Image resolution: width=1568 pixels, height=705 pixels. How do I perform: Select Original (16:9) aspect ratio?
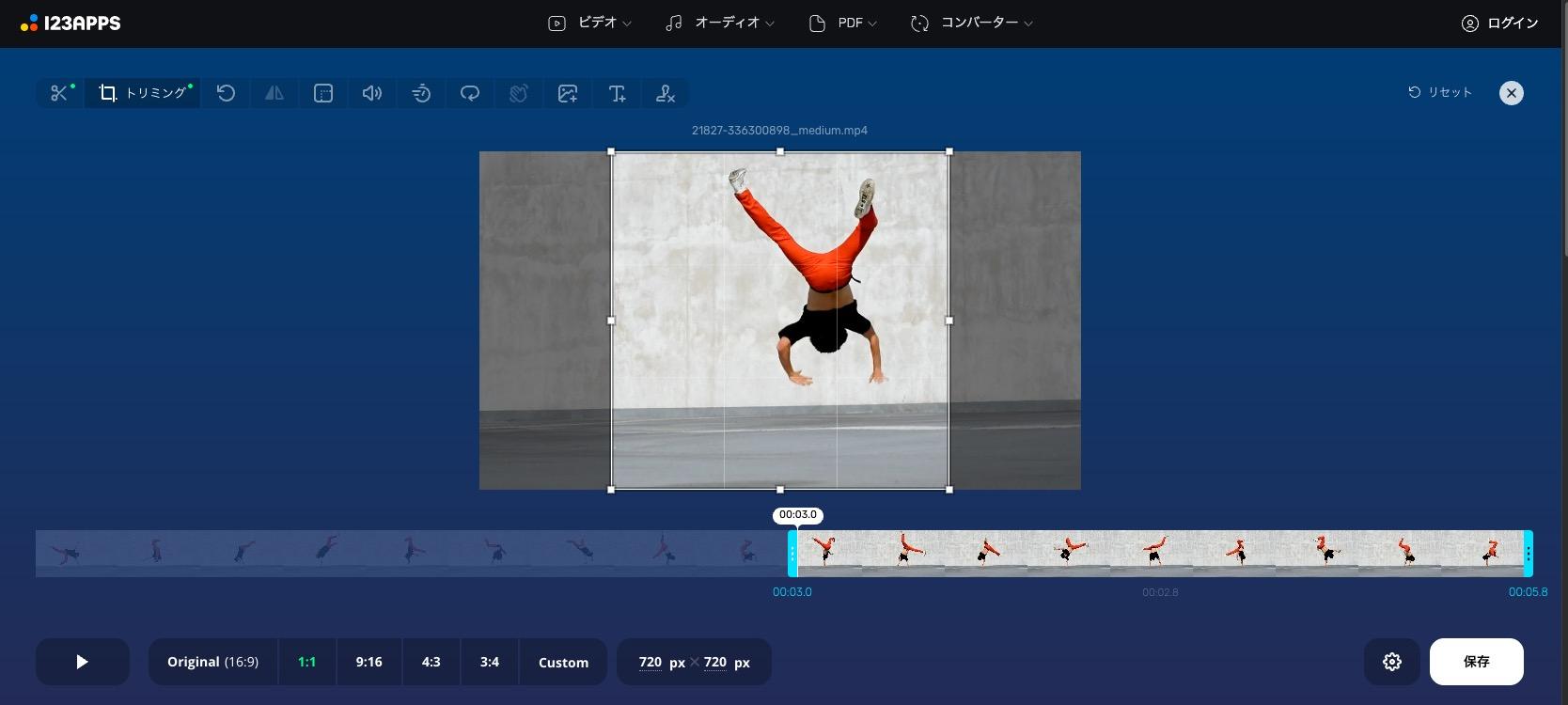pos(212,662)
